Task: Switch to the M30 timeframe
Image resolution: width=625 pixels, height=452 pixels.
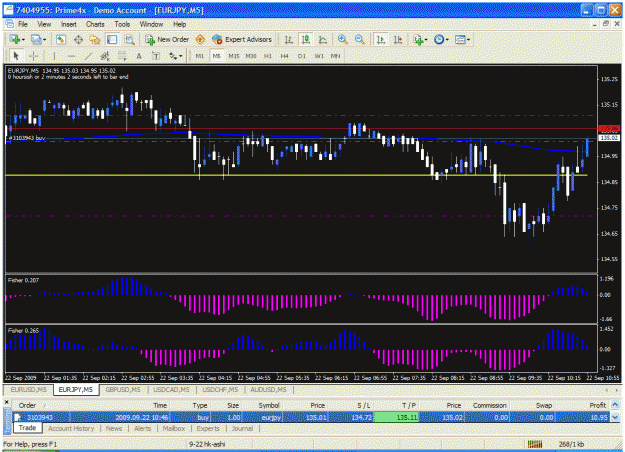Action: [251, 56]
